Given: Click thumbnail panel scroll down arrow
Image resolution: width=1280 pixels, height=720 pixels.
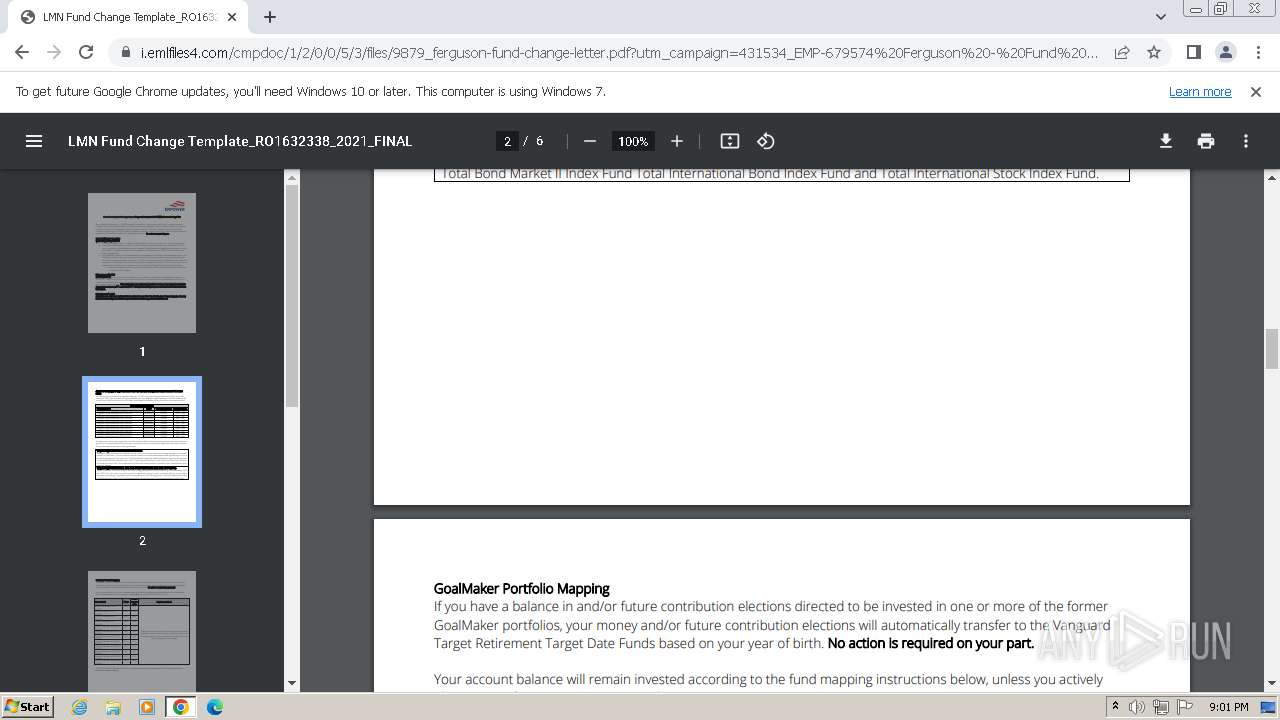Looking at the screenshot, I should [292, 683].
